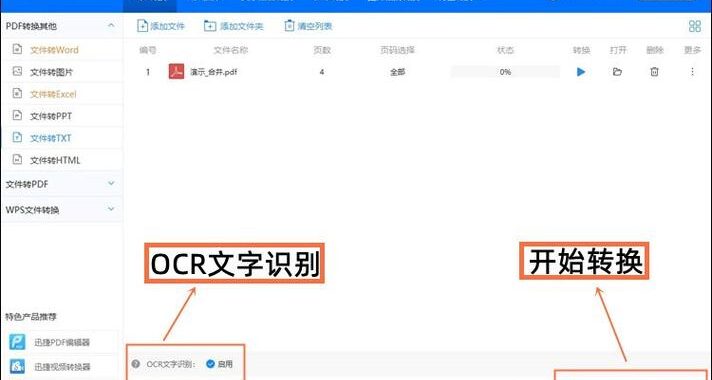The image size is (712, 380).
Task: Click file name 演示_合并.pdf
Action: 213,72
